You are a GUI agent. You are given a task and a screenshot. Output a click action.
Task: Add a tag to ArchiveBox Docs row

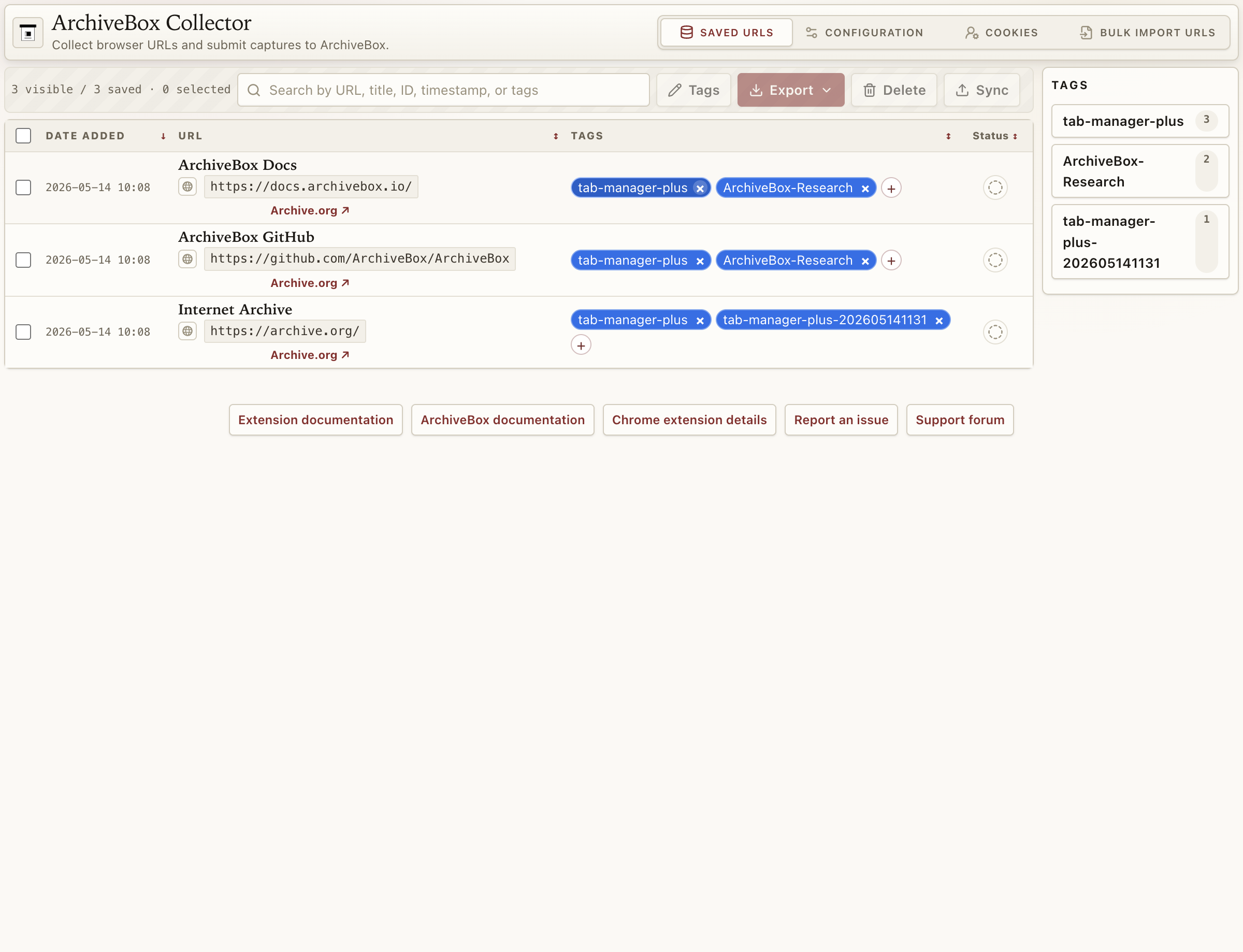[891, 188]
